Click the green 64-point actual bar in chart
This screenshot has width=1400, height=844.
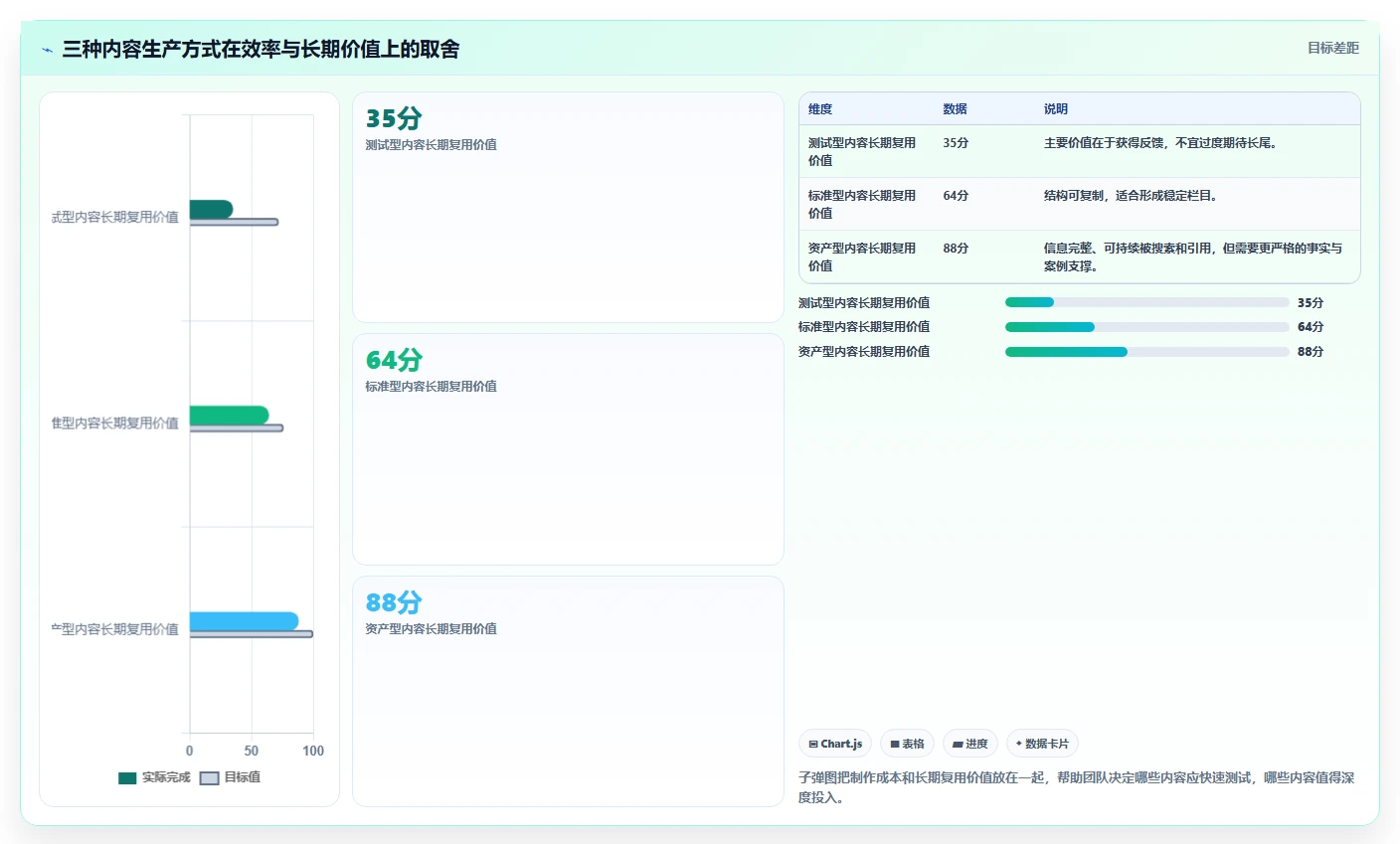[x=229, y=415]
